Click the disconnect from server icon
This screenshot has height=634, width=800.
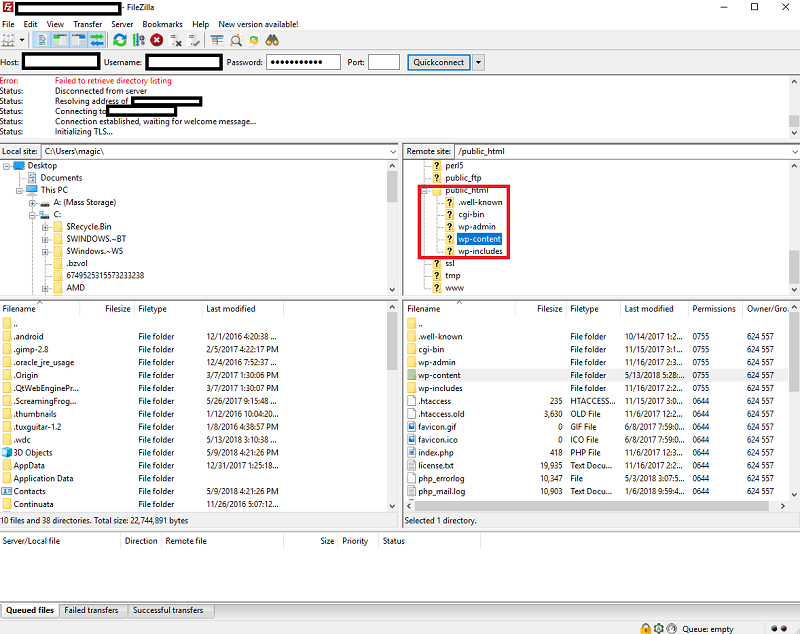(176, 40)
